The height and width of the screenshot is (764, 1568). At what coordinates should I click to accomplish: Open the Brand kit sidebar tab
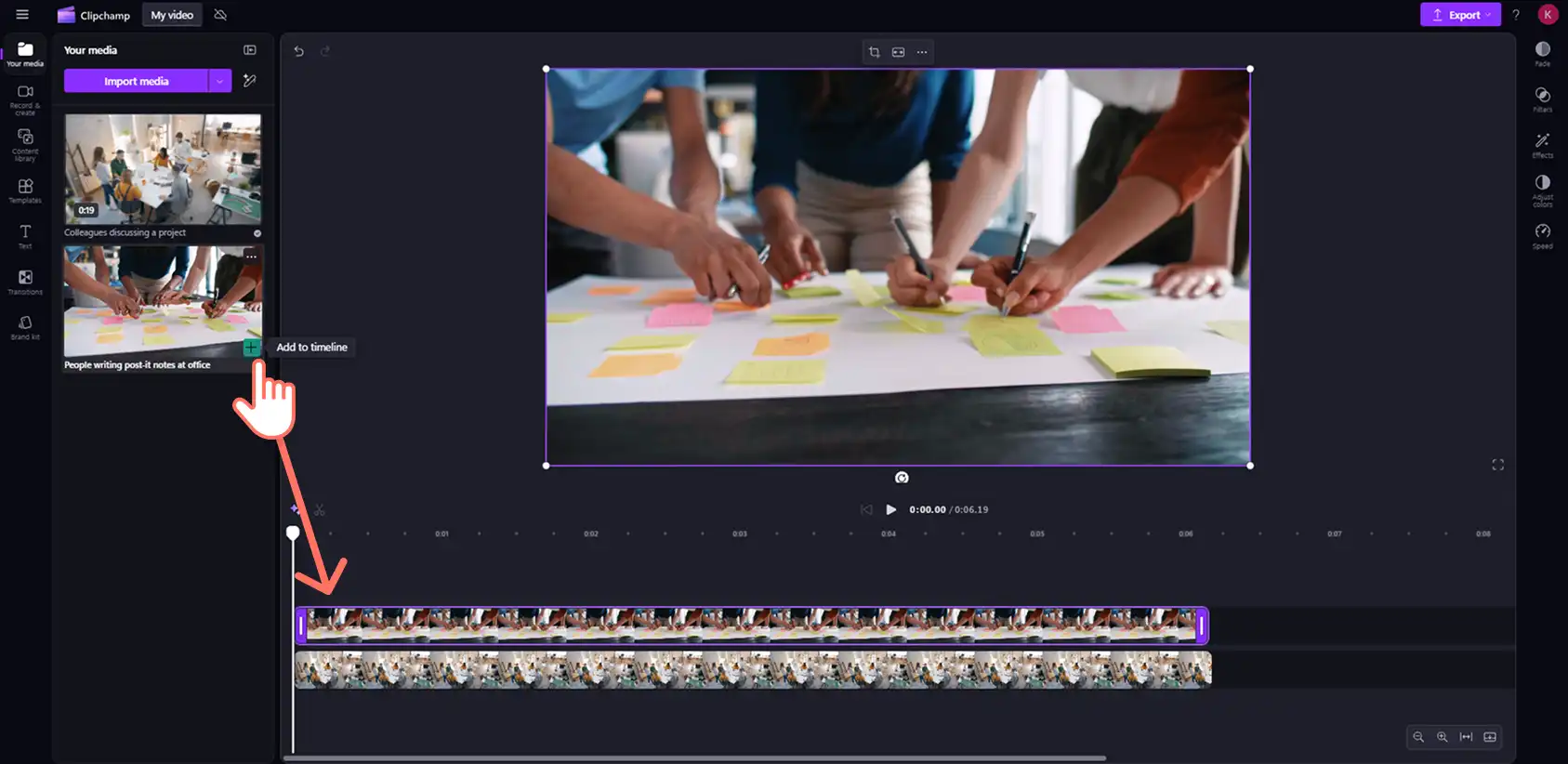(25, 327)
